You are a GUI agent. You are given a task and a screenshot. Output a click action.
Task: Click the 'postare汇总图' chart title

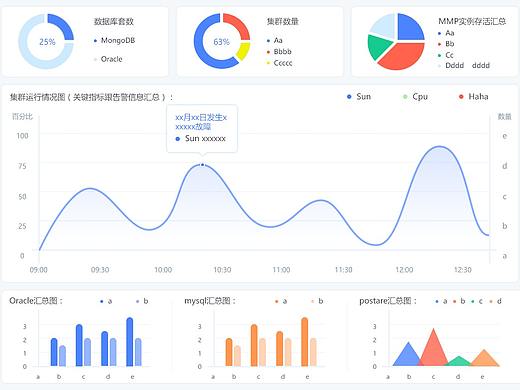click(388, 301)
